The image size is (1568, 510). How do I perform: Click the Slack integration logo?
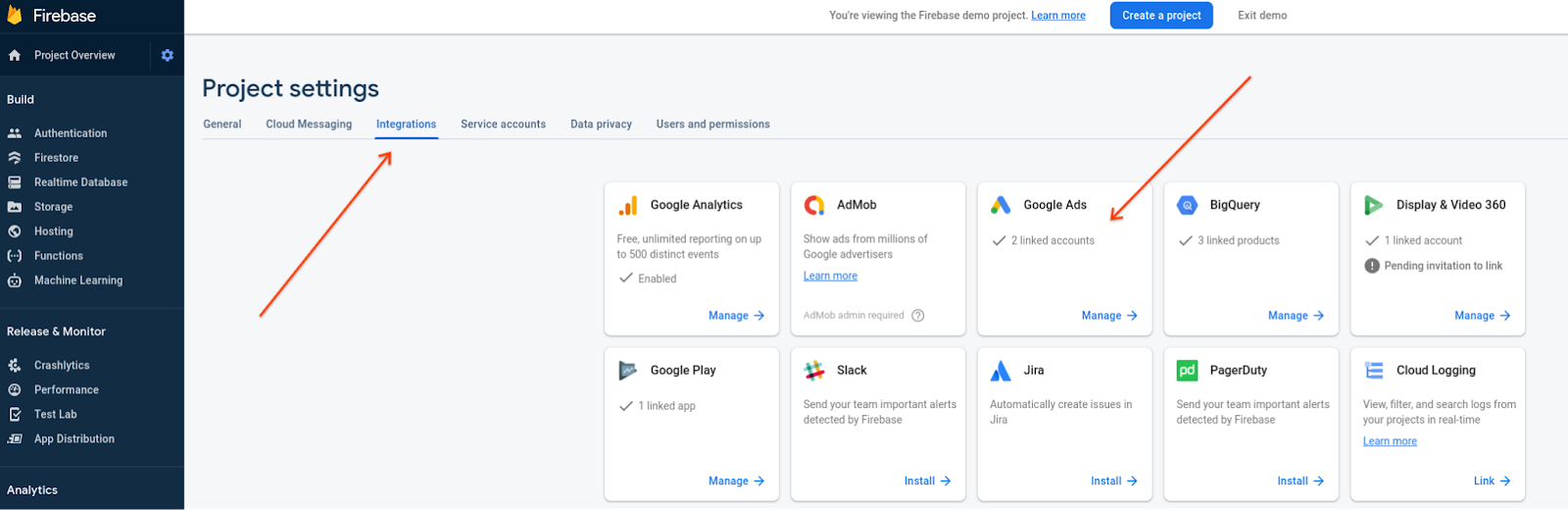(814, 371)
